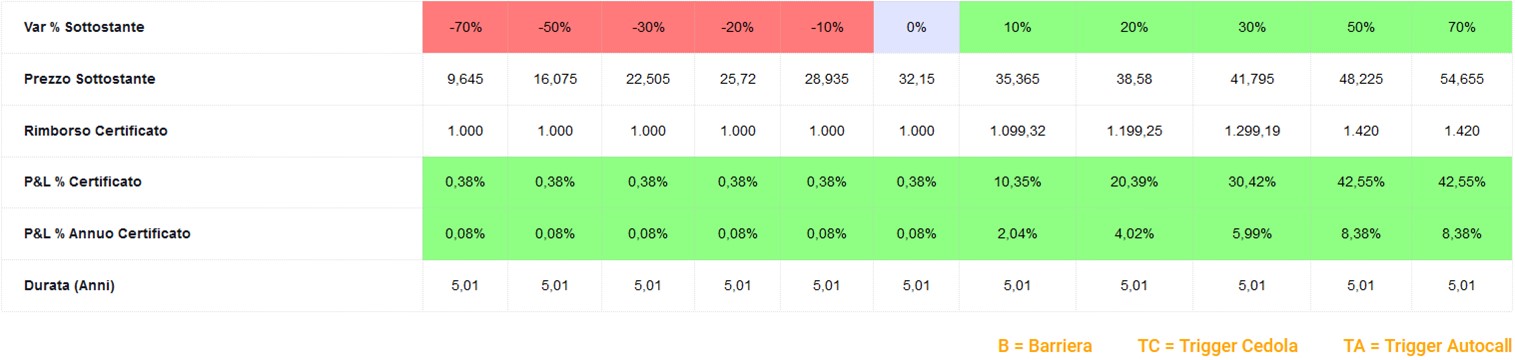Click the TC = Trigger Cedola legend
The width and height of the screenshot is (1515, 360).
[x=1218, y=346]
